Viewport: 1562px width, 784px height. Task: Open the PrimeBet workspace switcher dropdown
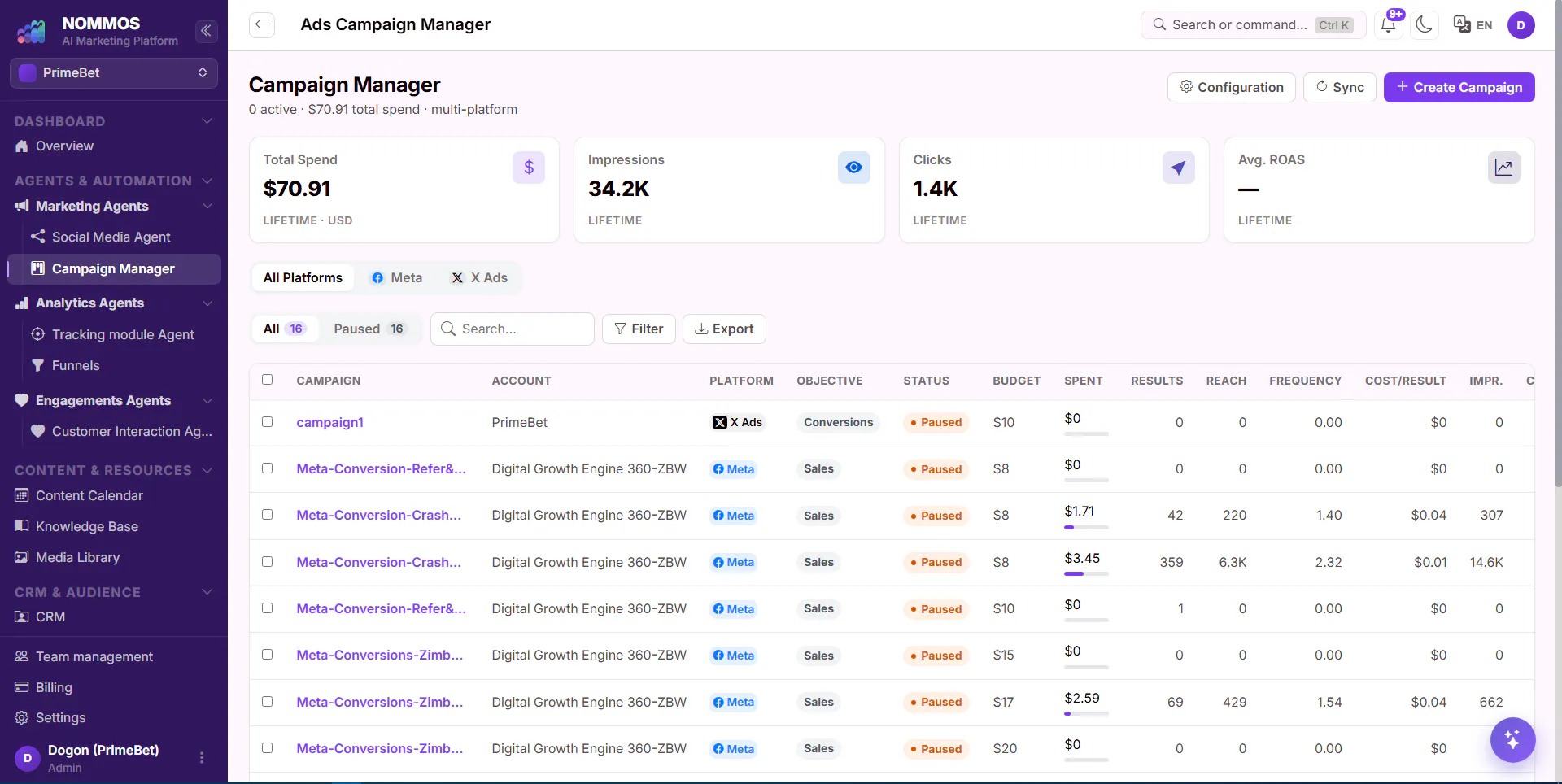[x=114, y=73]
